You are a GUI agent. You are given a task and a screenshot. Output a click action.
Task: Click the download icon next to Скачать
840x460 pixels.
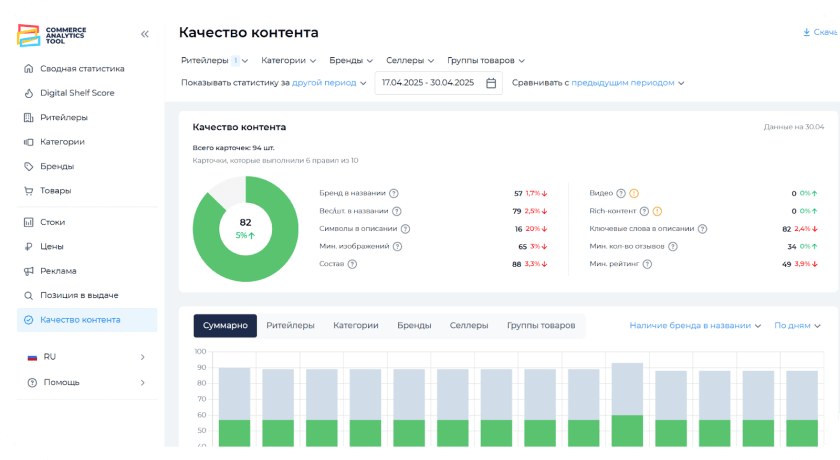coord(806,32)
